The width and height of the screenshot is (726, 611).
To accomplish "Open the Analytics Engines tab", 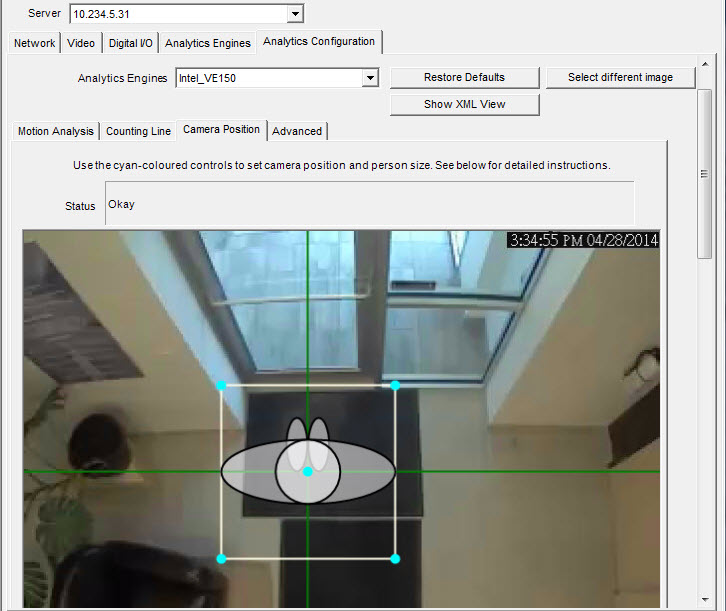I will tap(207, 43).
